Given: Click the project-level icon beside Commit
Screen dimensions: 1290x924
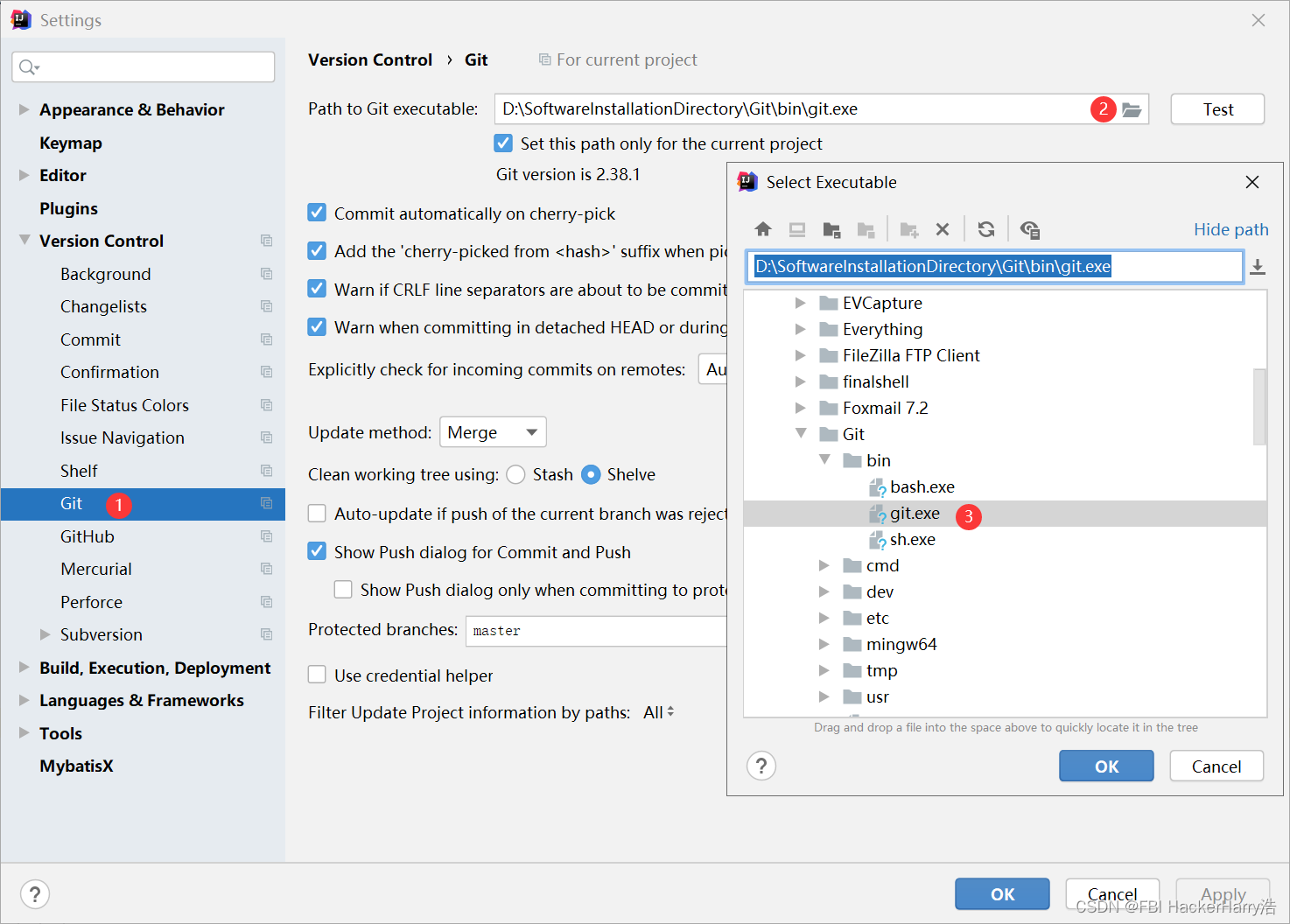Looking at the screenshot, I should (267, 339).
